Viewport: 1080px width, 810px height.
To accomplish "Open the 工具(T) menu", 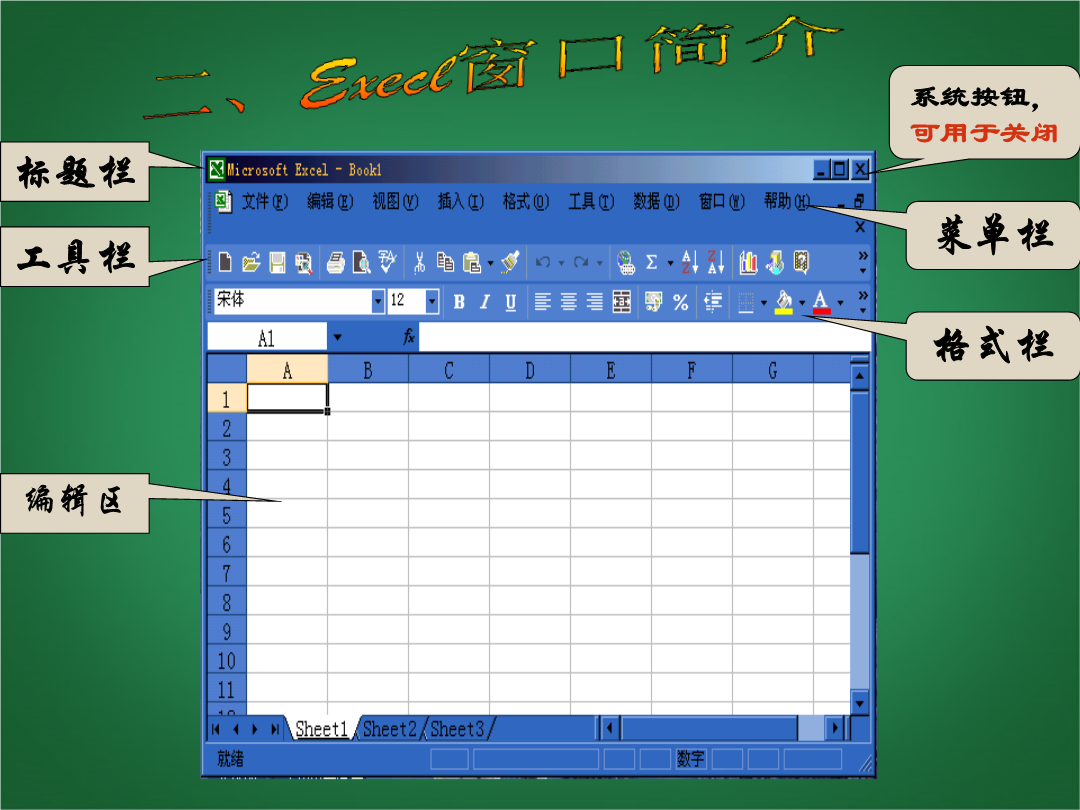I will 591,201.
